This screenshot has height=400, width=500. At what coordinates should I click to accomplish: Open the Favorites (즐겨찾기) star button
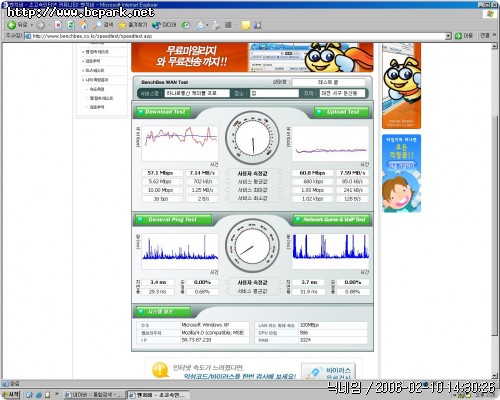(132, 25)
